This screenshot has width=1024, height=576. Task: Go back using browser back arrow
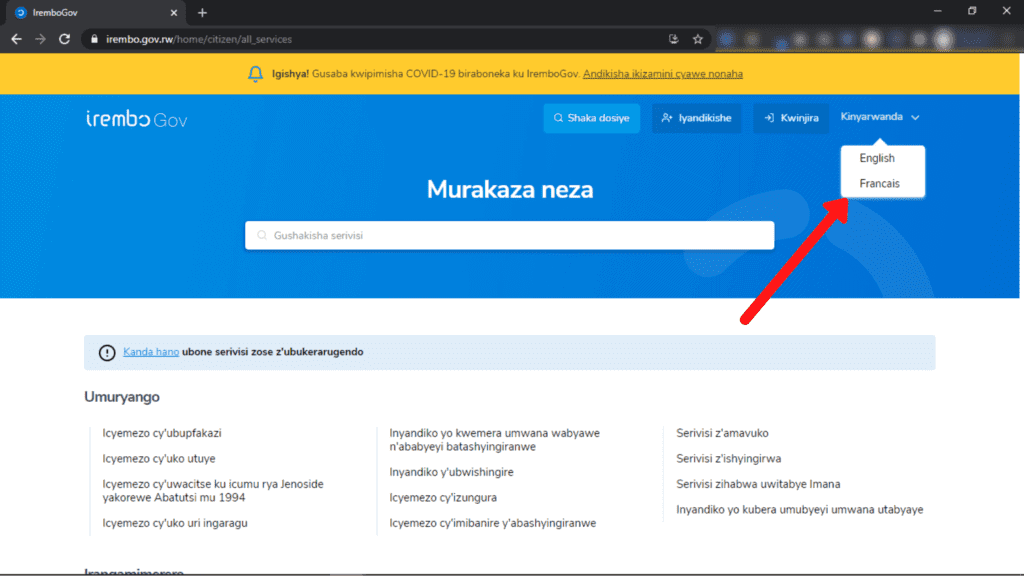[16, 39]
